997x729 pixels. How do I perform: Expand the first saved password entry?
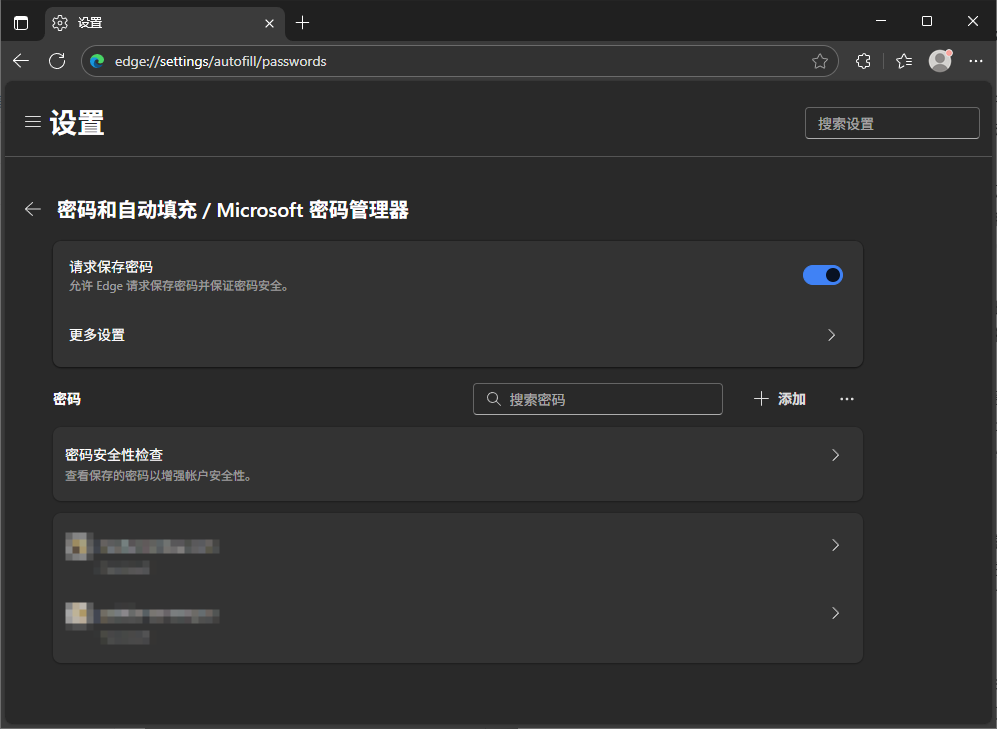click(835, 545)
